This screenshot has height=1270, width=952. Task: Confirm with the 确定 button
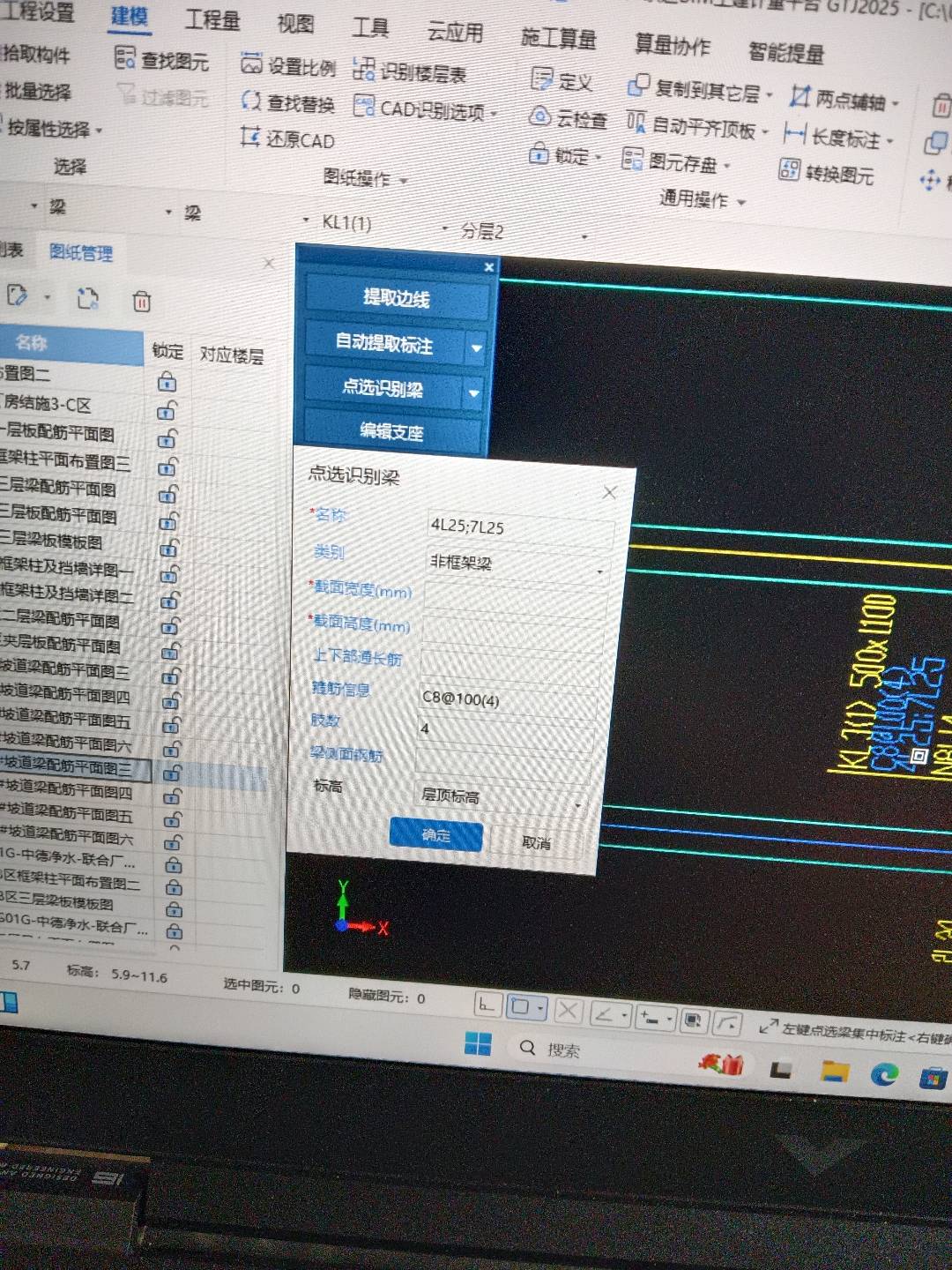(436, 834)
